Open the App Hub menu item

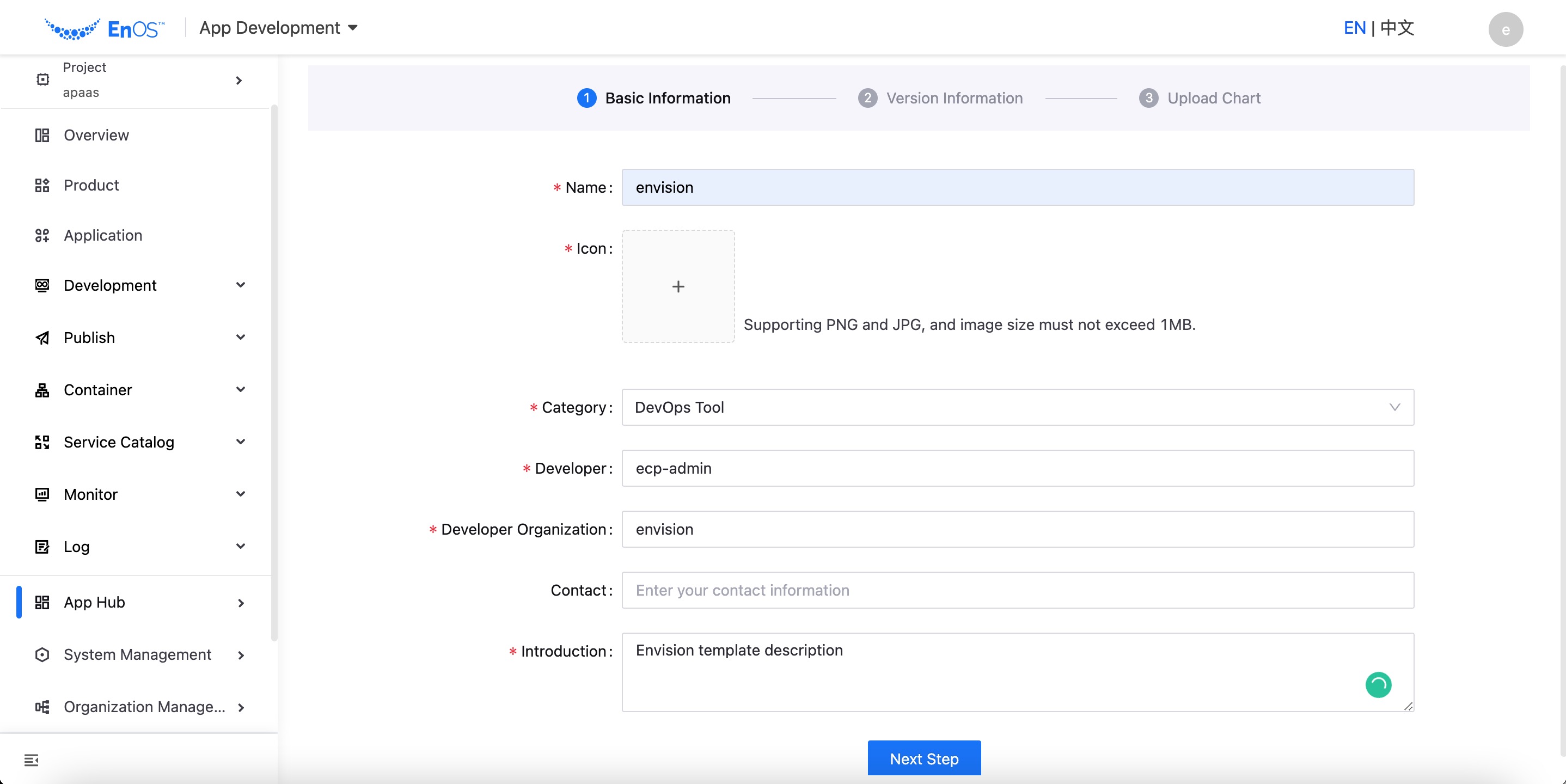[94, 602]
